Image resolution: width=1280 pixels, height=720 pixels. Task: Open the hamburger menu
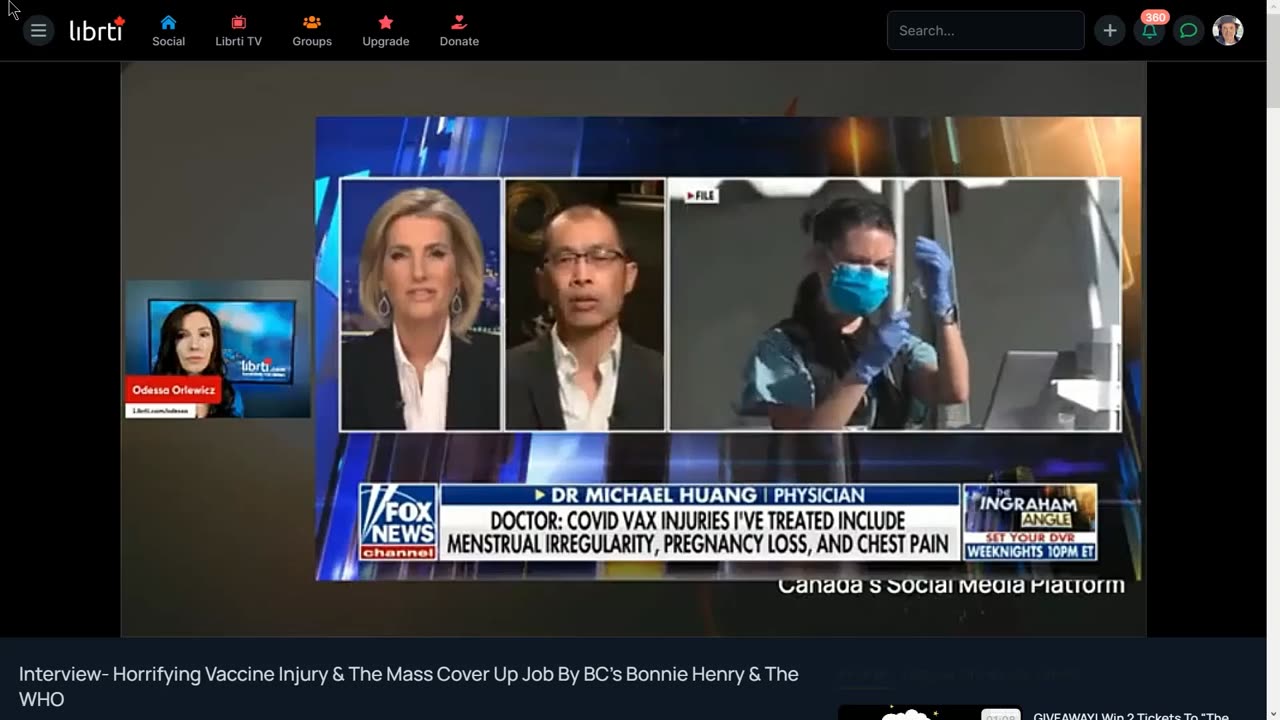click(38, 30)
